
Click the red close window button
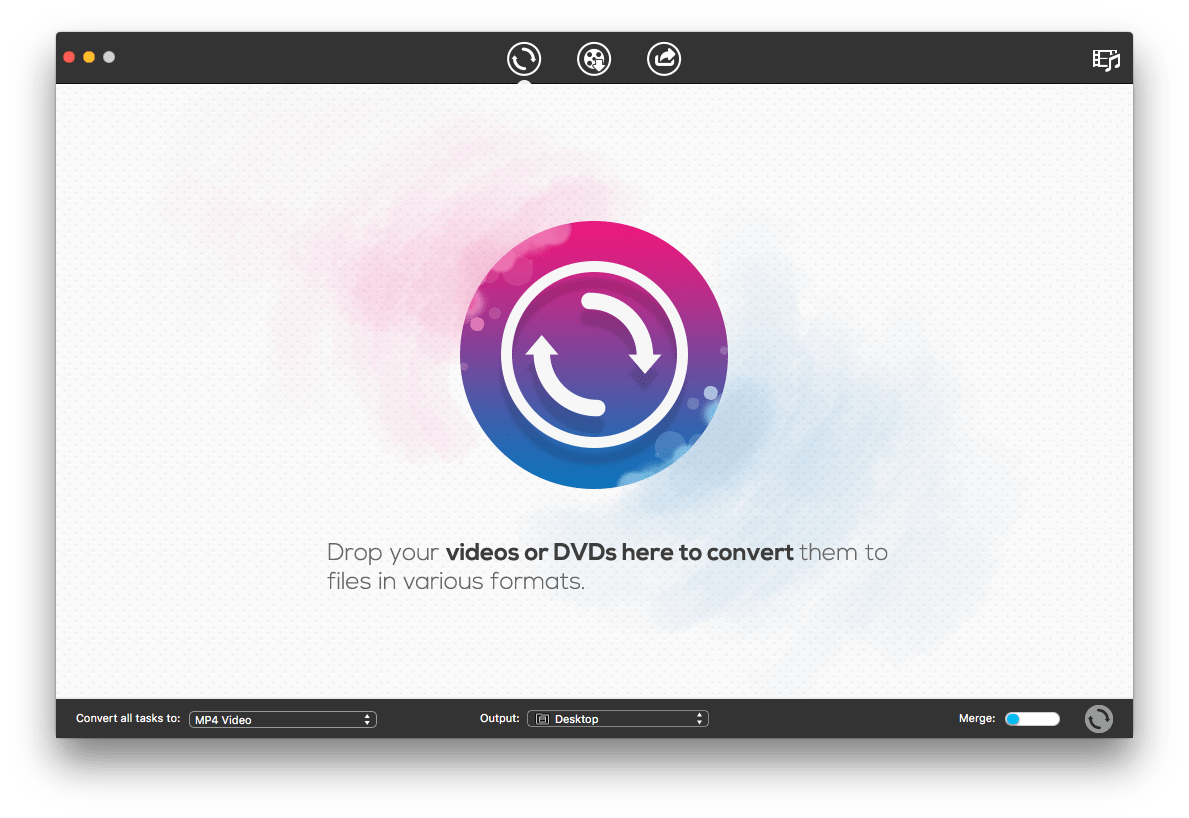pyautogui.click(x=68, y=57)
